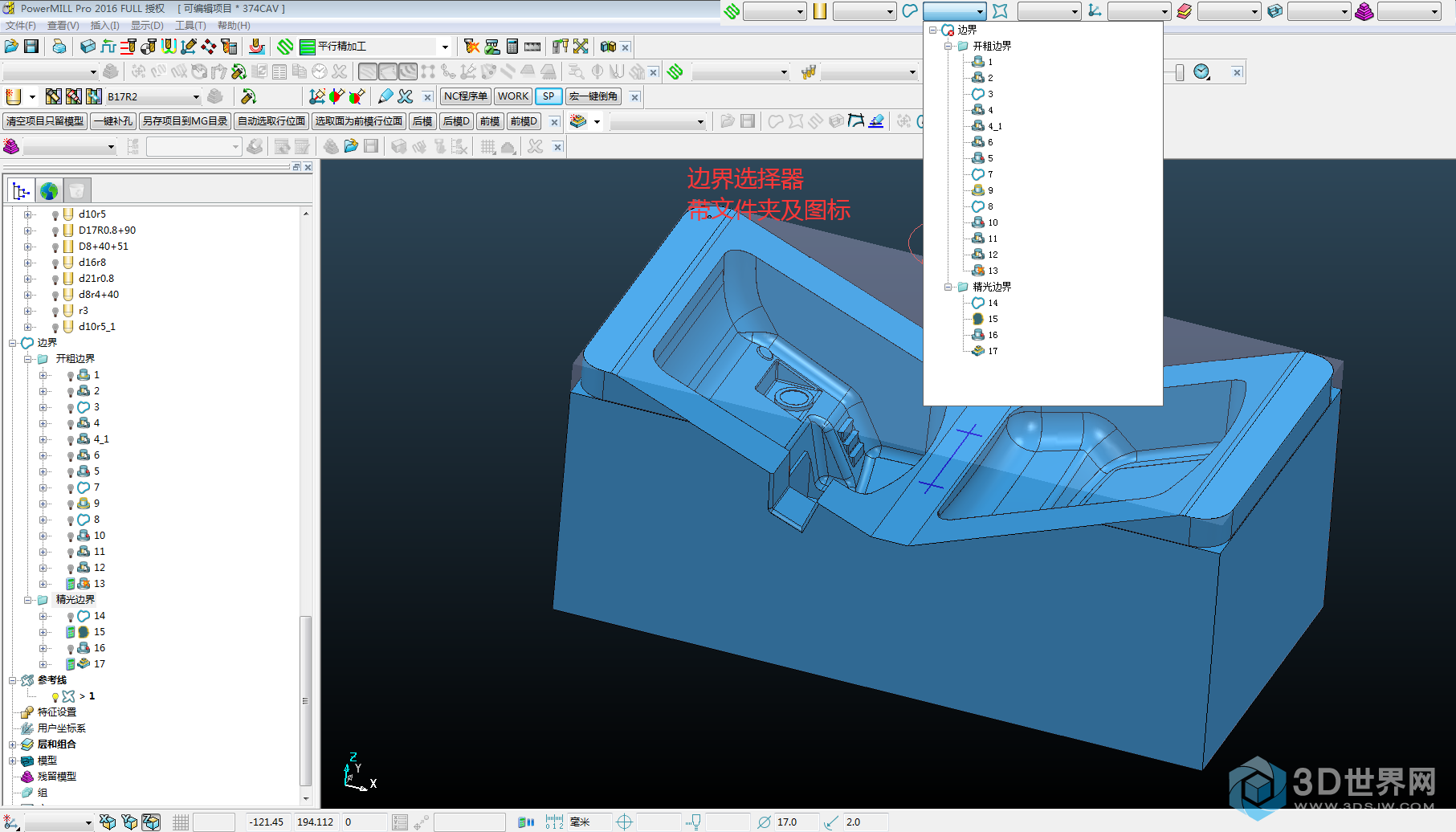Toggle lightbulb for boundary 10 in tree
Screen dimensions: 1456x832
click(71, 536)
